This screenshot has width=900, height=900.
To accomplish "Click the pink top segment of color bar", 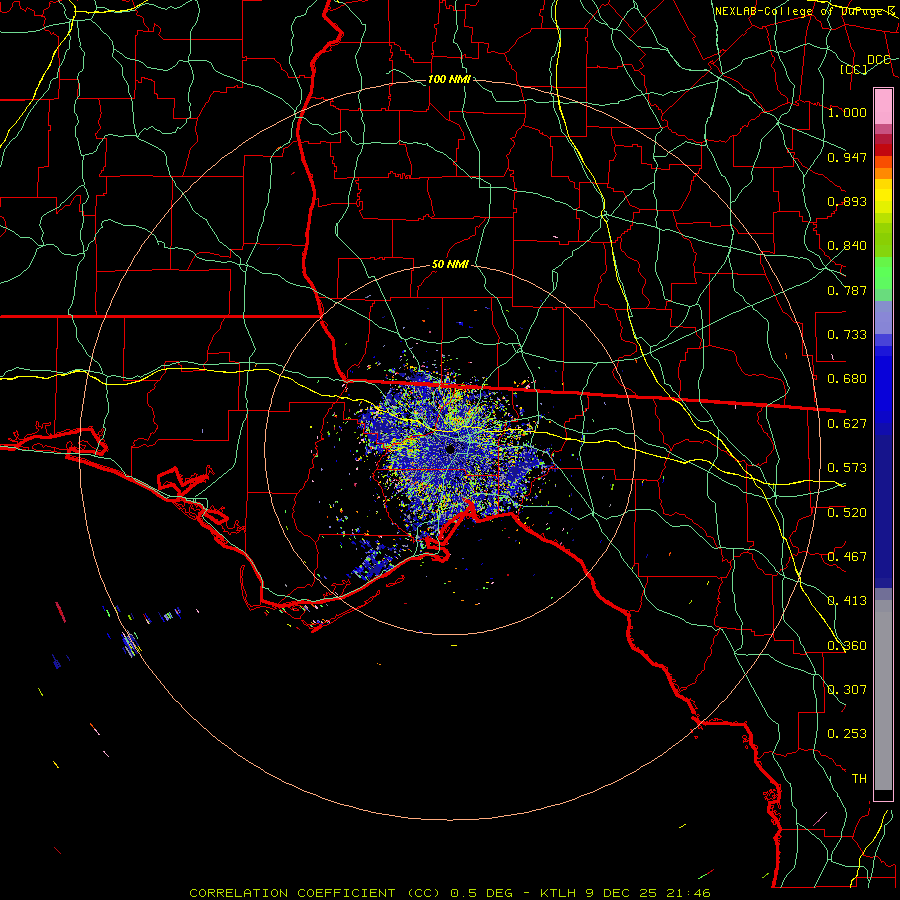I will tap(883, 107).
